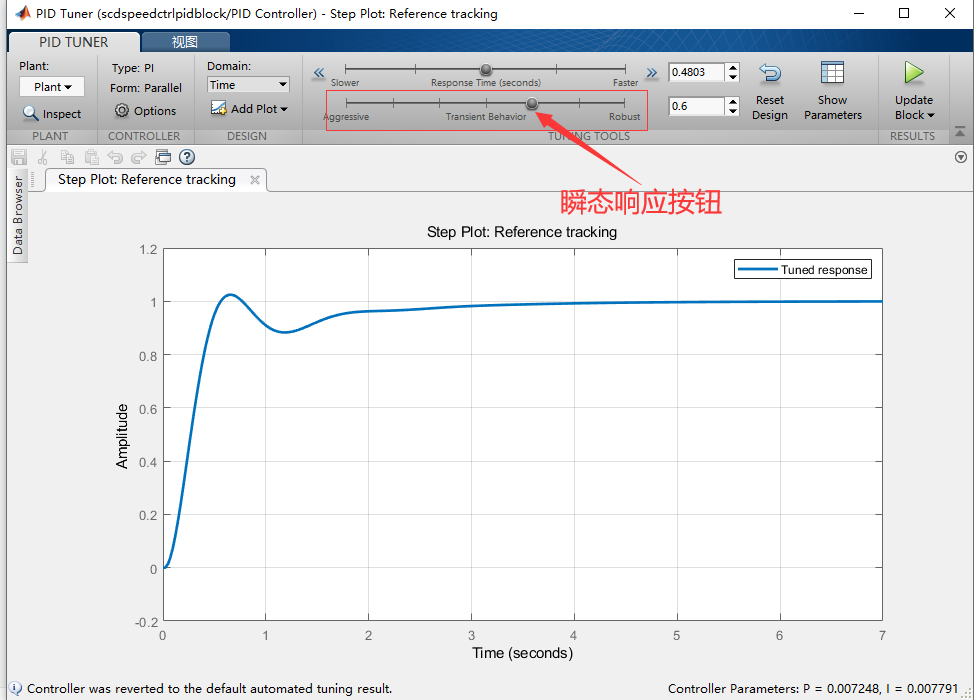
Task: Click the reverted controller status message
Action: click(209, 688)
